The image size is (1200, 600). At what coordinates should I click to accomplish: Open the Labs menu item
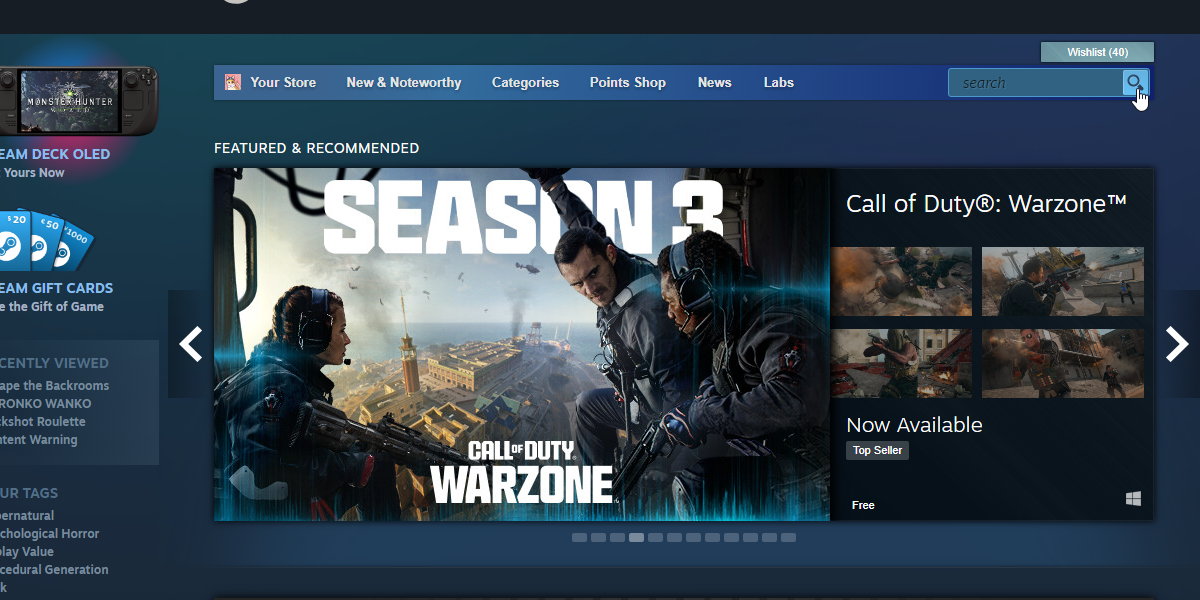(x=778, y=83)
